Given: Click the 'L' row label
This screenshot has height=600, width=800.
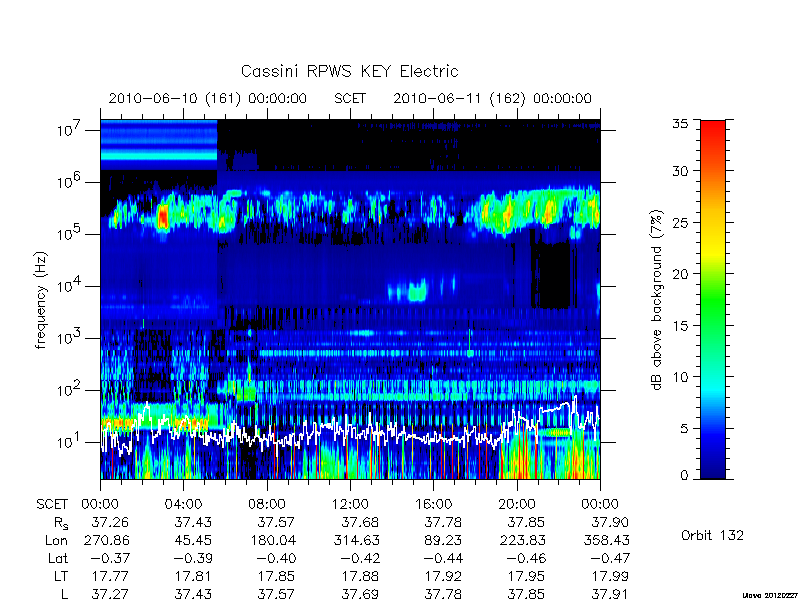Looking at the screenshot, I should point(64,594).
